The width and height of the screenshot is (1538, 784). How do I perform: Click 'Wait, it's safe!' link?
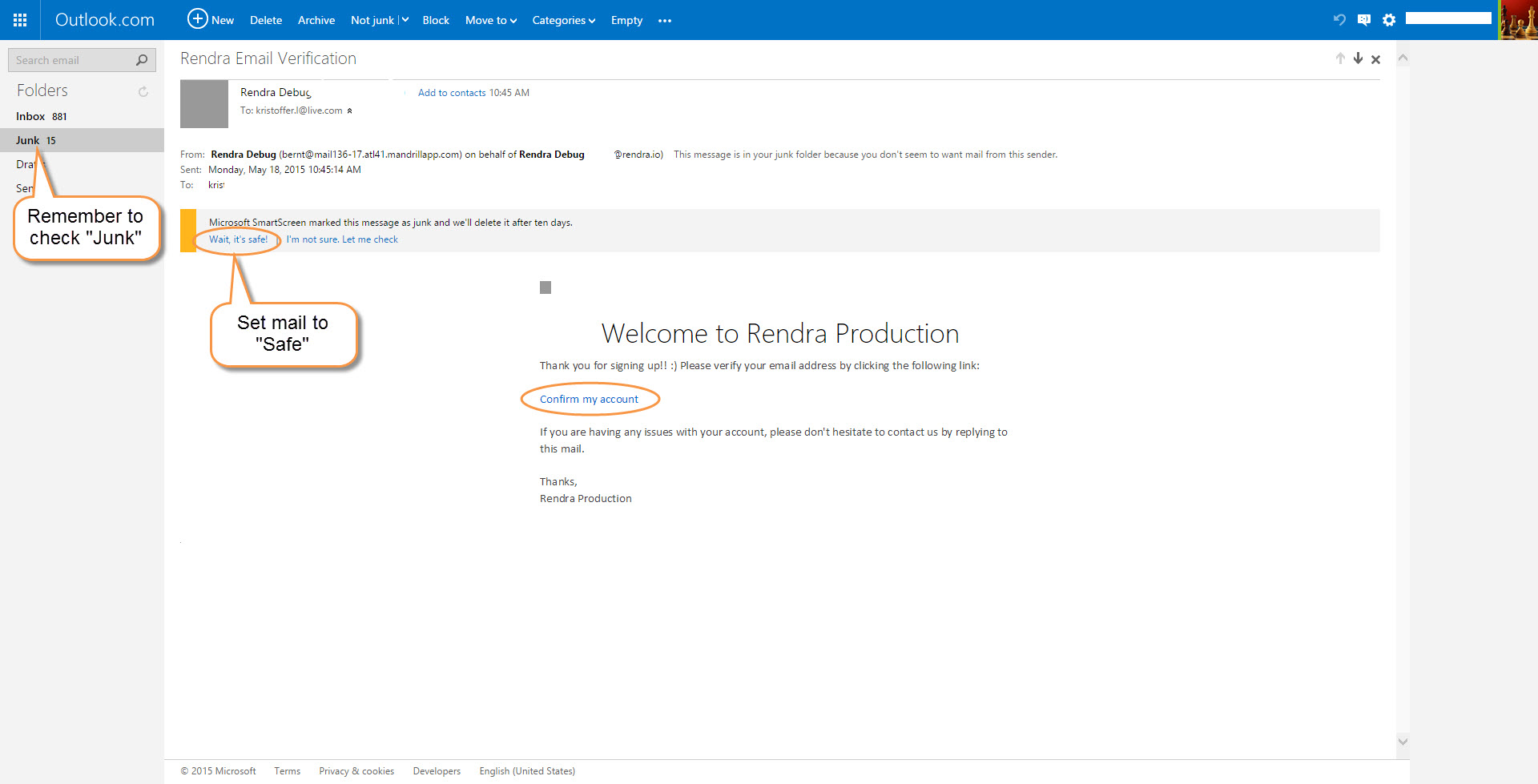[x=239, y=239]
